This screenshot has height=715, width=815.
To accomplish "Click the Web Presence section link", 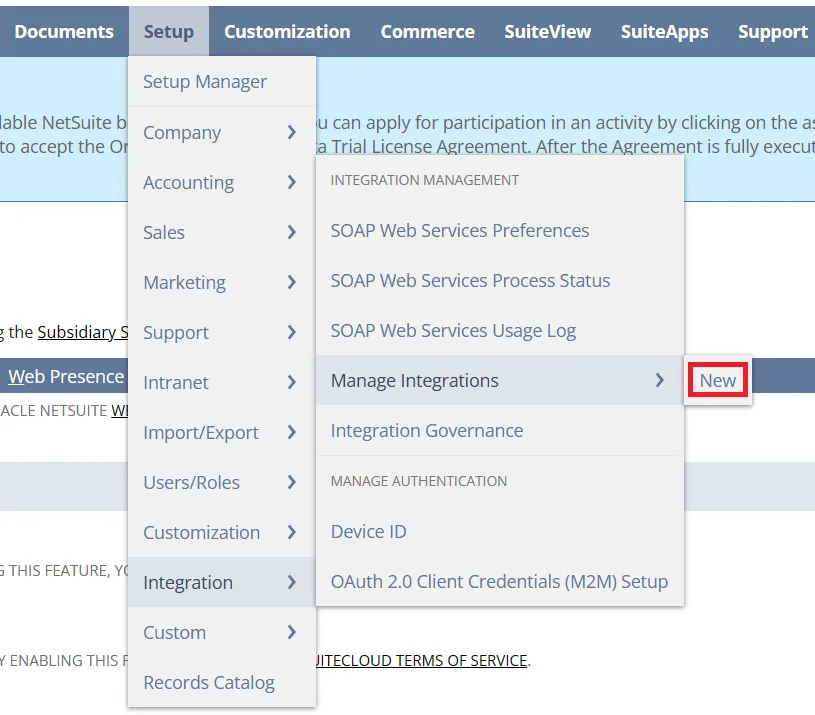I will click(66, 376).
